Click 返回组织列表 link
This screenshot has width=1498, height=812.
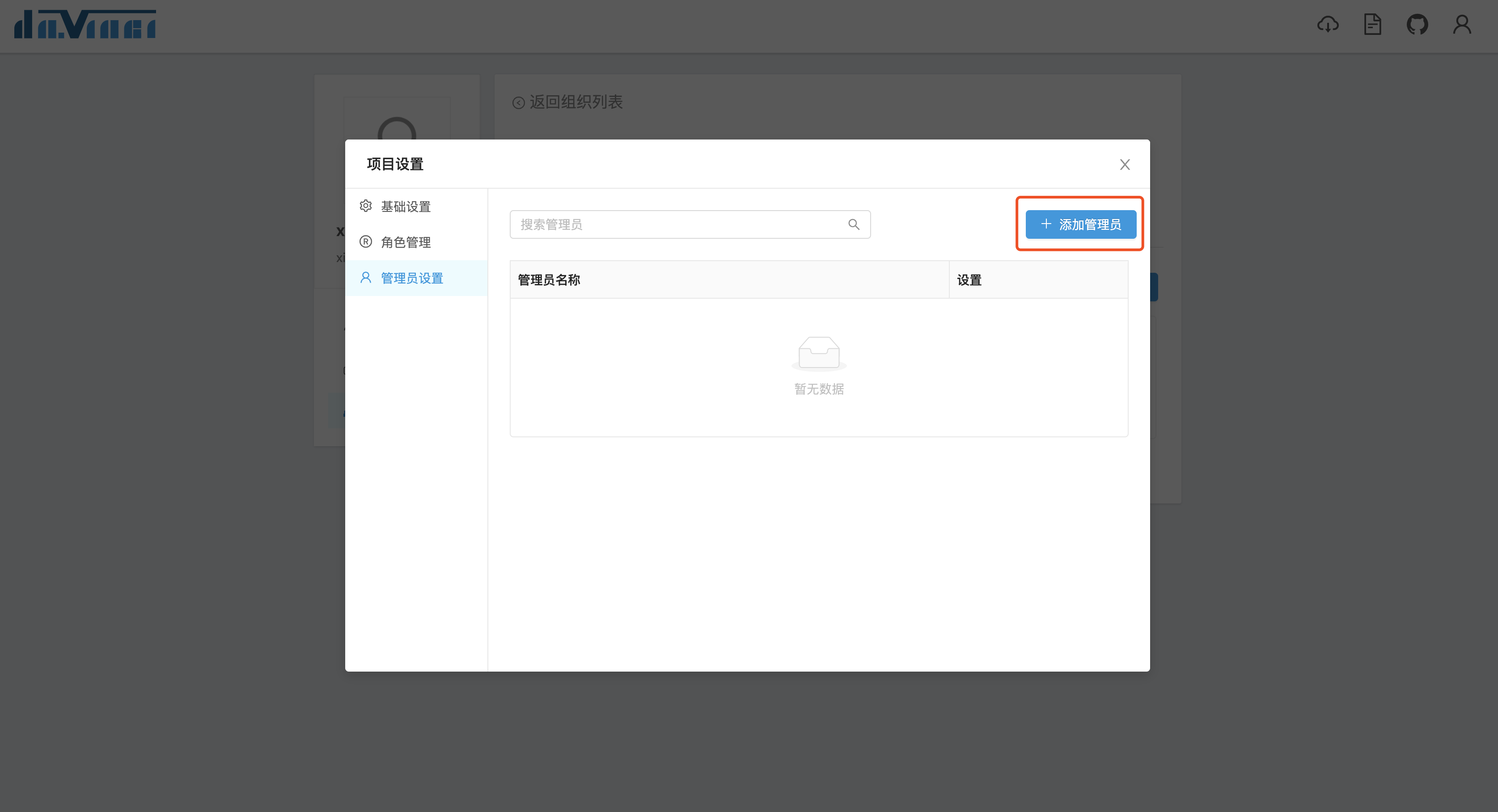[576, 102]
